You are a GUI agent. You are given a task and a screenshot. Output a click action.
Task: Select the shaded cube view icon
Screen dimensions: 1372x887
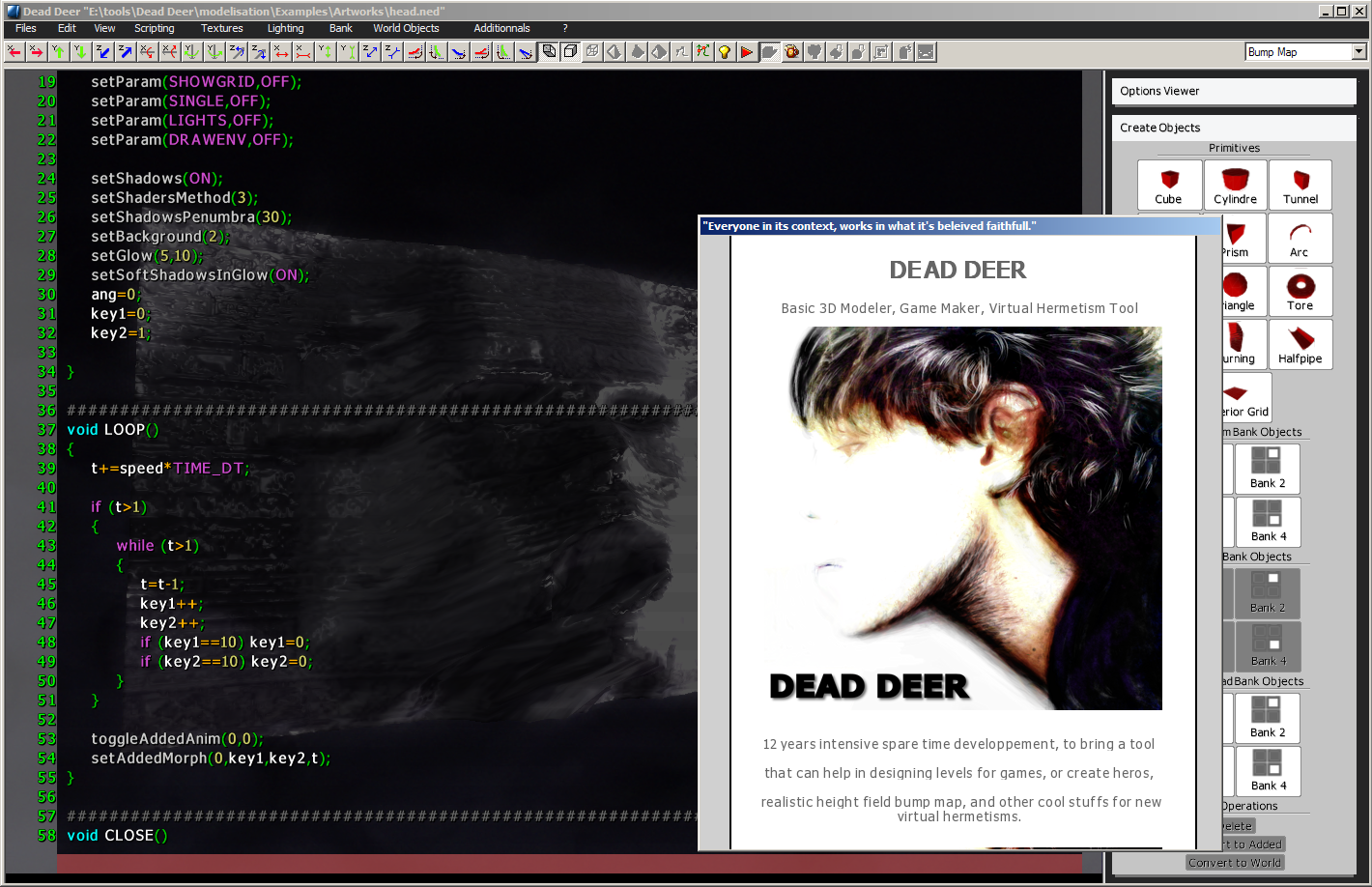(x=549, y=52)
